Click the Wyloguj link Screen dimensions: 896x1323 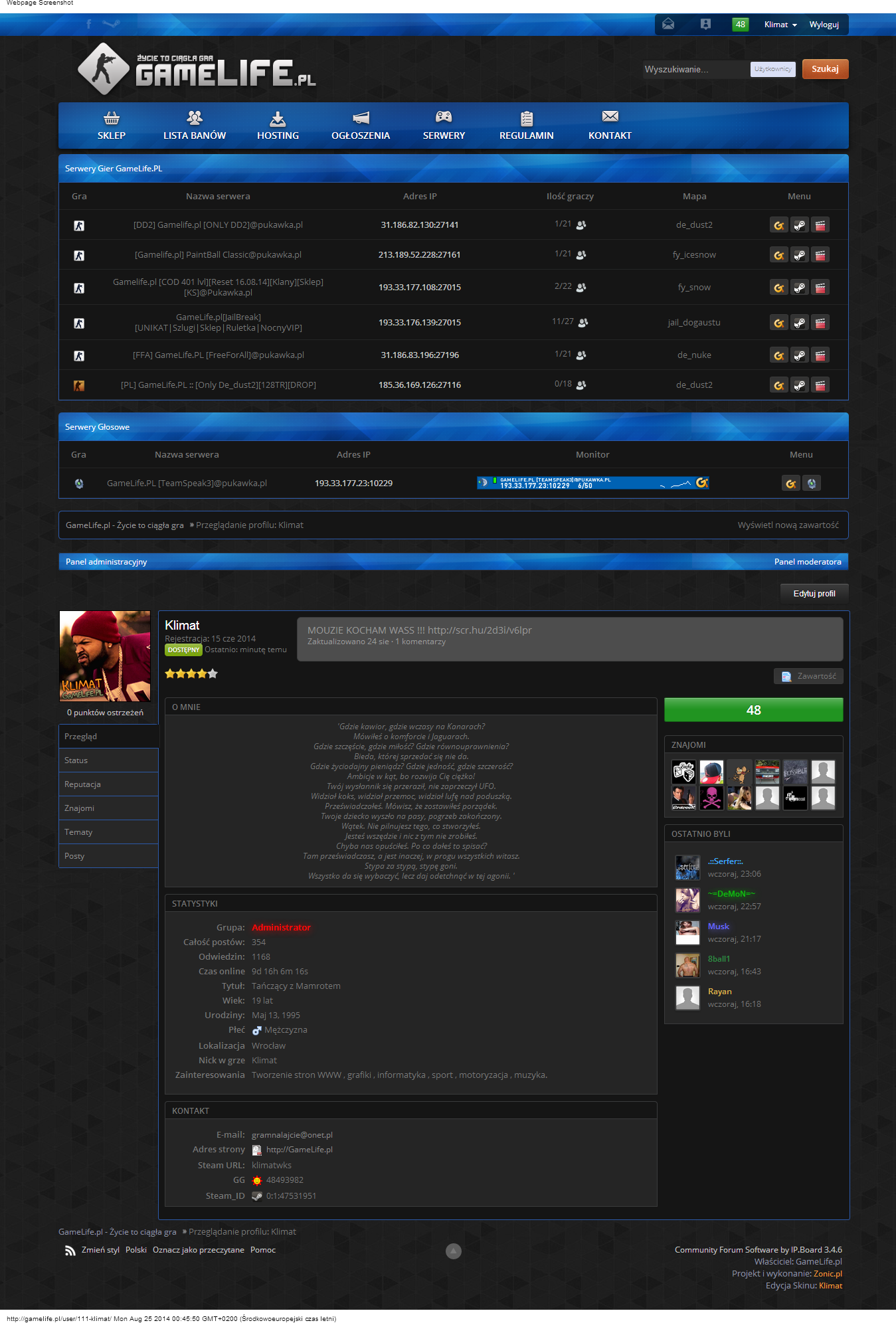click(824, 25)
